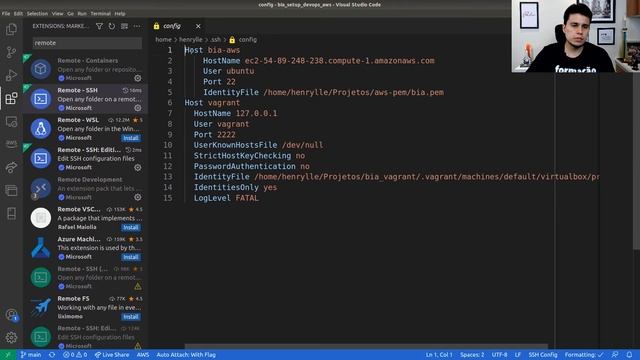Screen dimensions: 640x360
Task: Expand the 'henrylle' breadcrumb
Action: pos(191,40)
